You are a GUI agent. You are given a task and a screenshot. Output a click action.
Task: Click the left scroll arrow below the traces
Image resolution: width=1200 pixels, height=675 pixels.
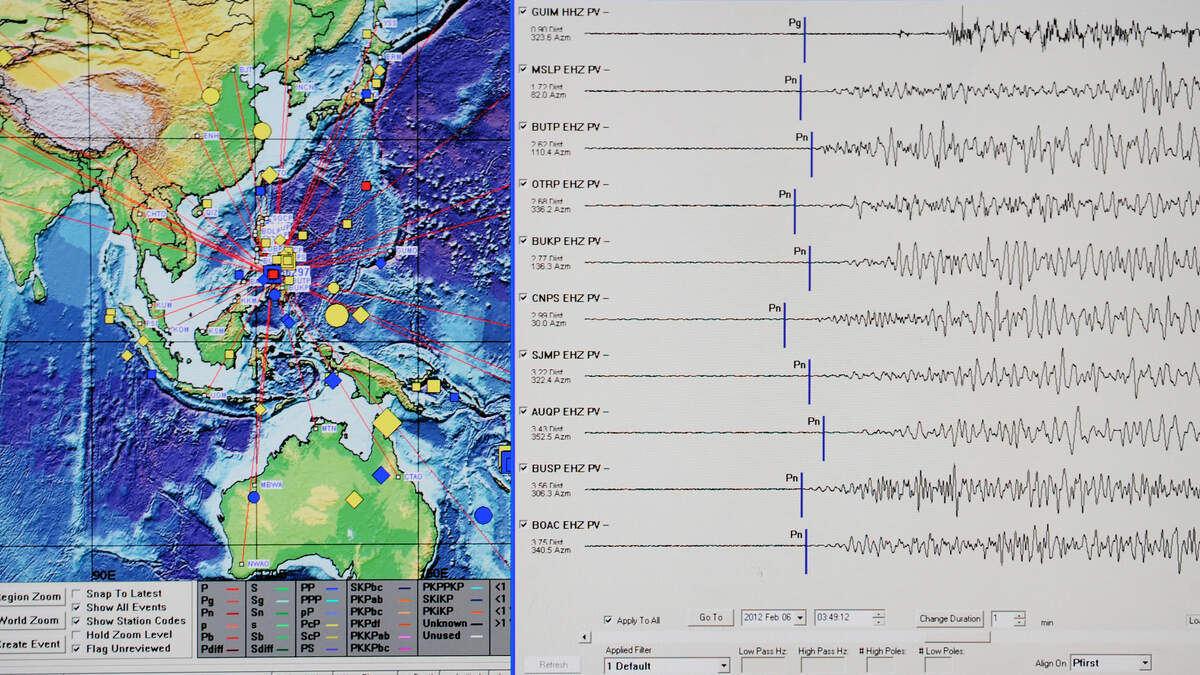585,636
